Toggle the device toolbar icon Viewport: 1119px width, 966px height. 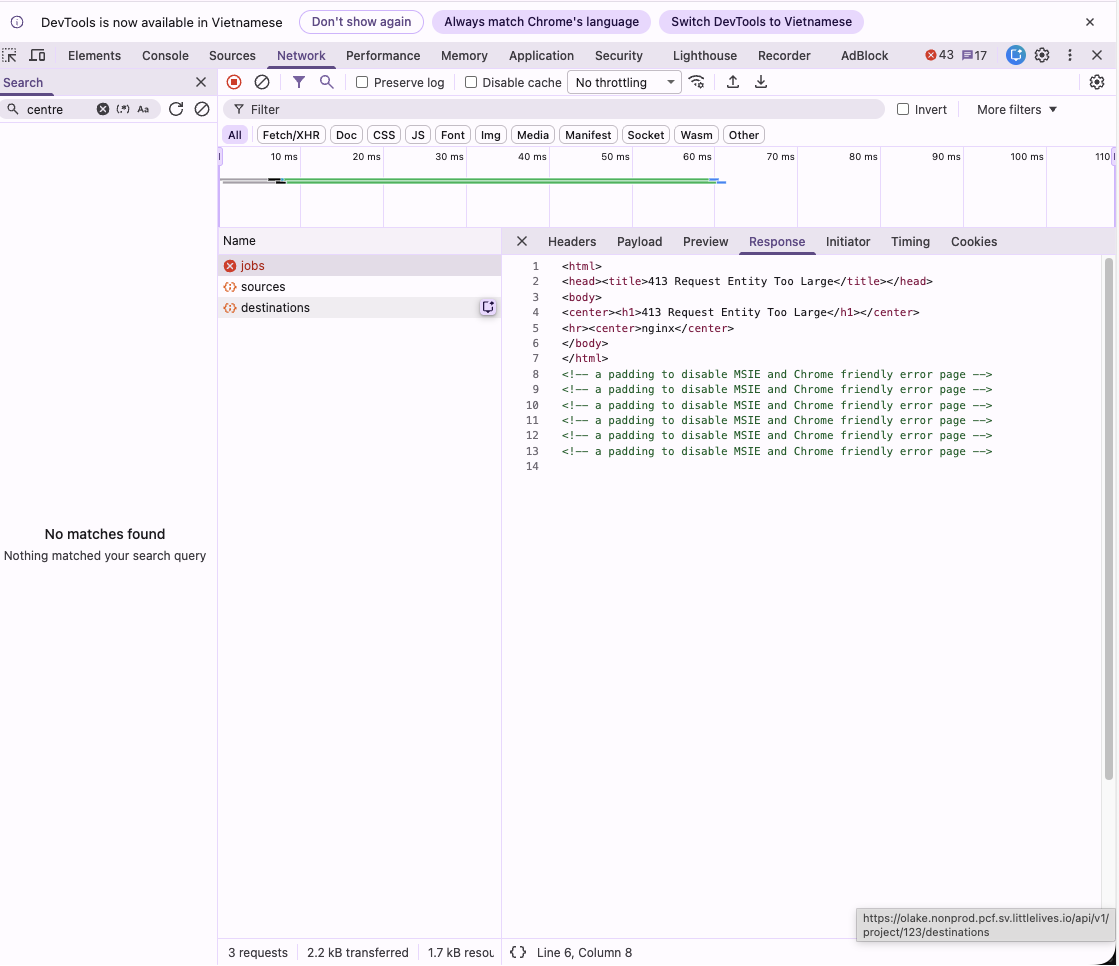coord(37,55)
